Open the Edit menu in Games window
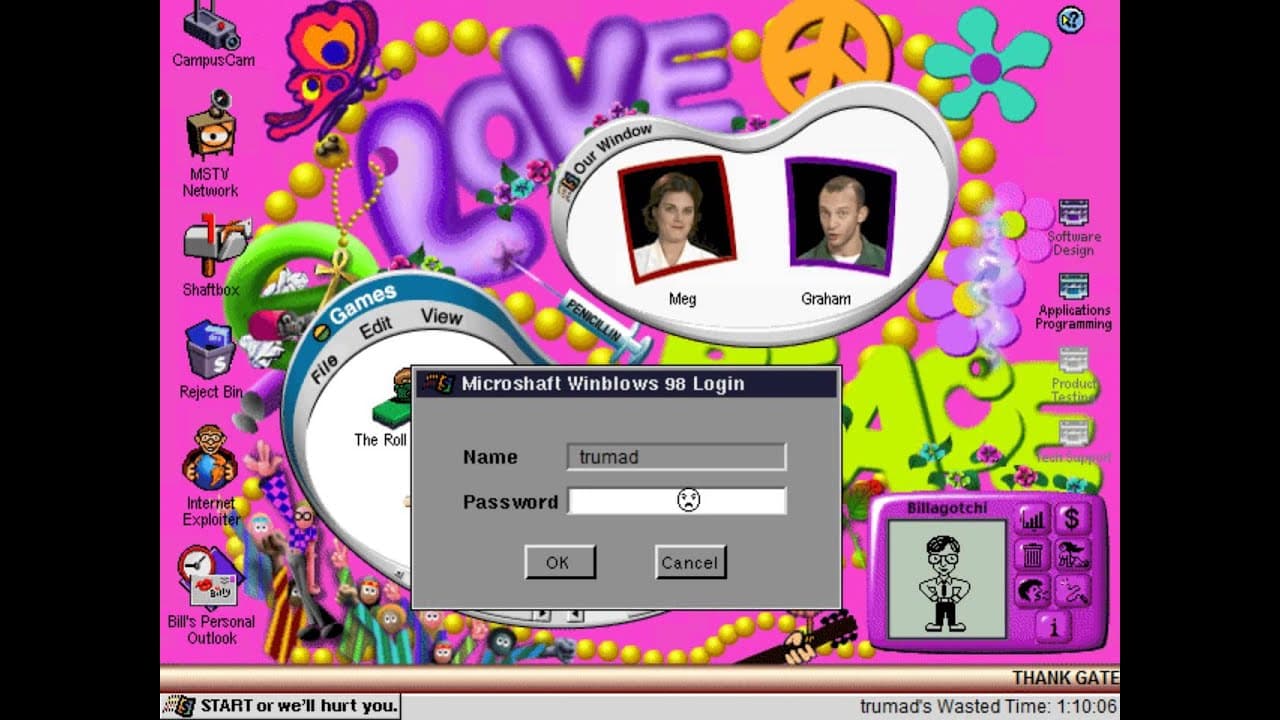 (x=376, y=329)
